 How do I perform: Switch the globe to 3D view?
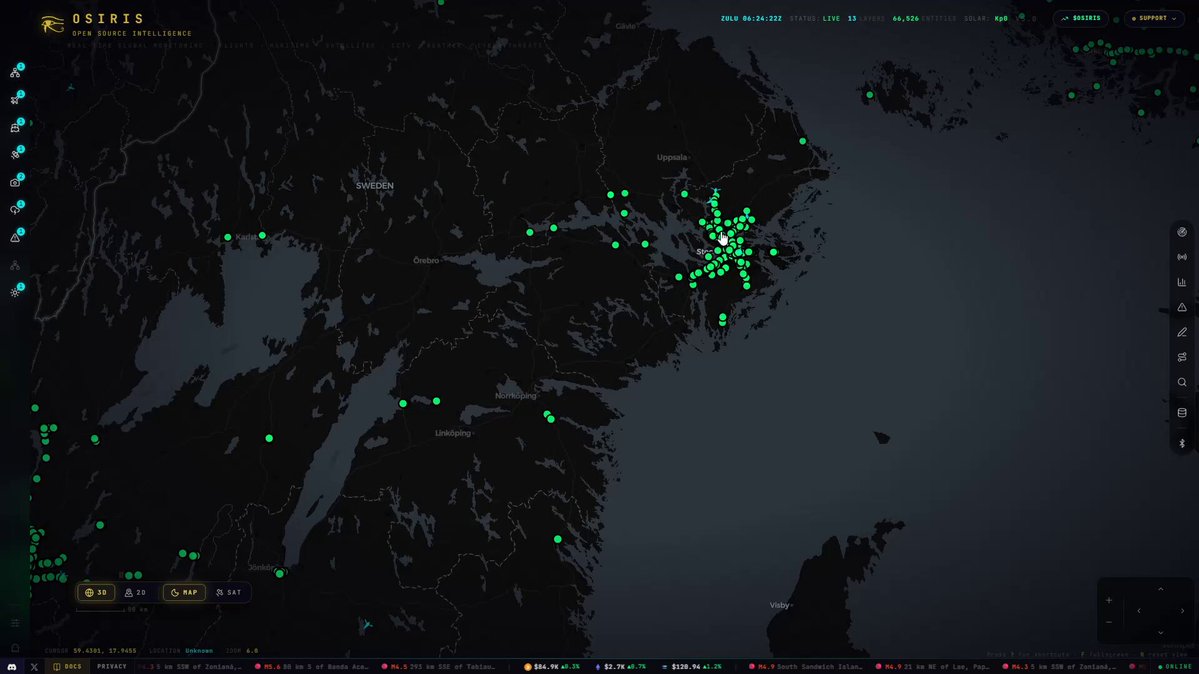point(96,592)
